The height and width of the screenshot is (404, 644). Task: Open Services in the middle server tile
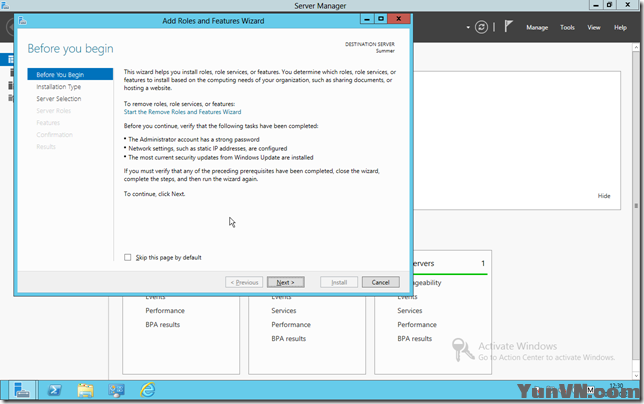(x=284, y=311)
